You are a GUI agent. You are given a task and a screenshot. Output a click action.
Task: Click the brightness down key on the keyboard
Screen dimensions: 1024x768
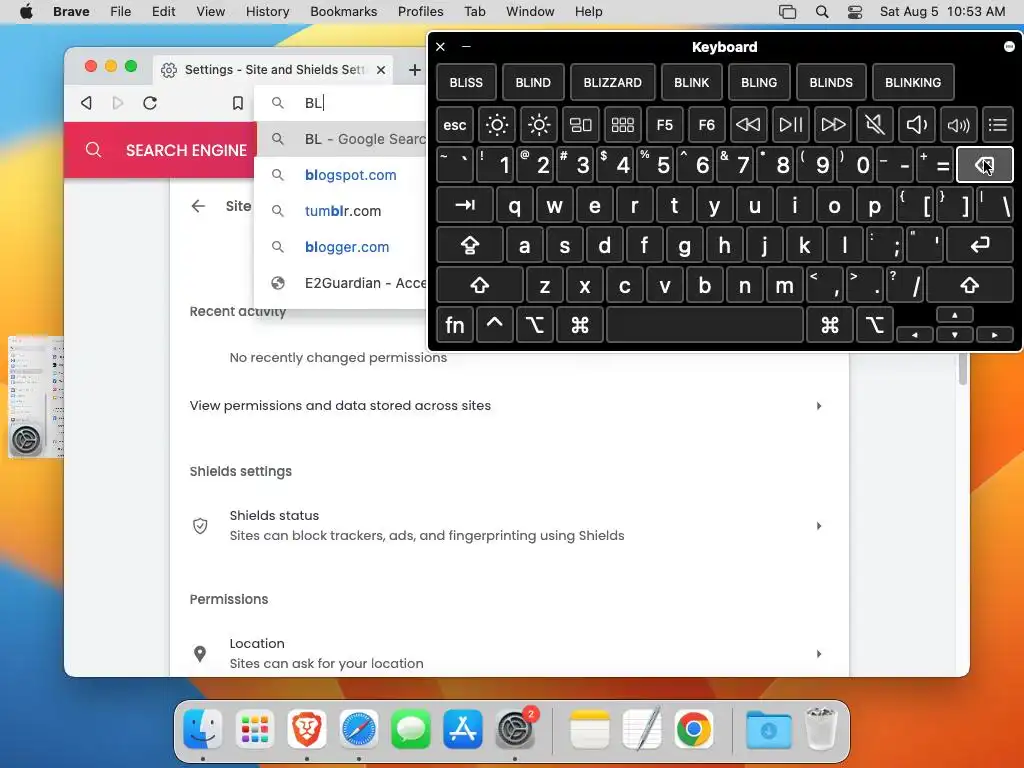click(x=496, y=125)
